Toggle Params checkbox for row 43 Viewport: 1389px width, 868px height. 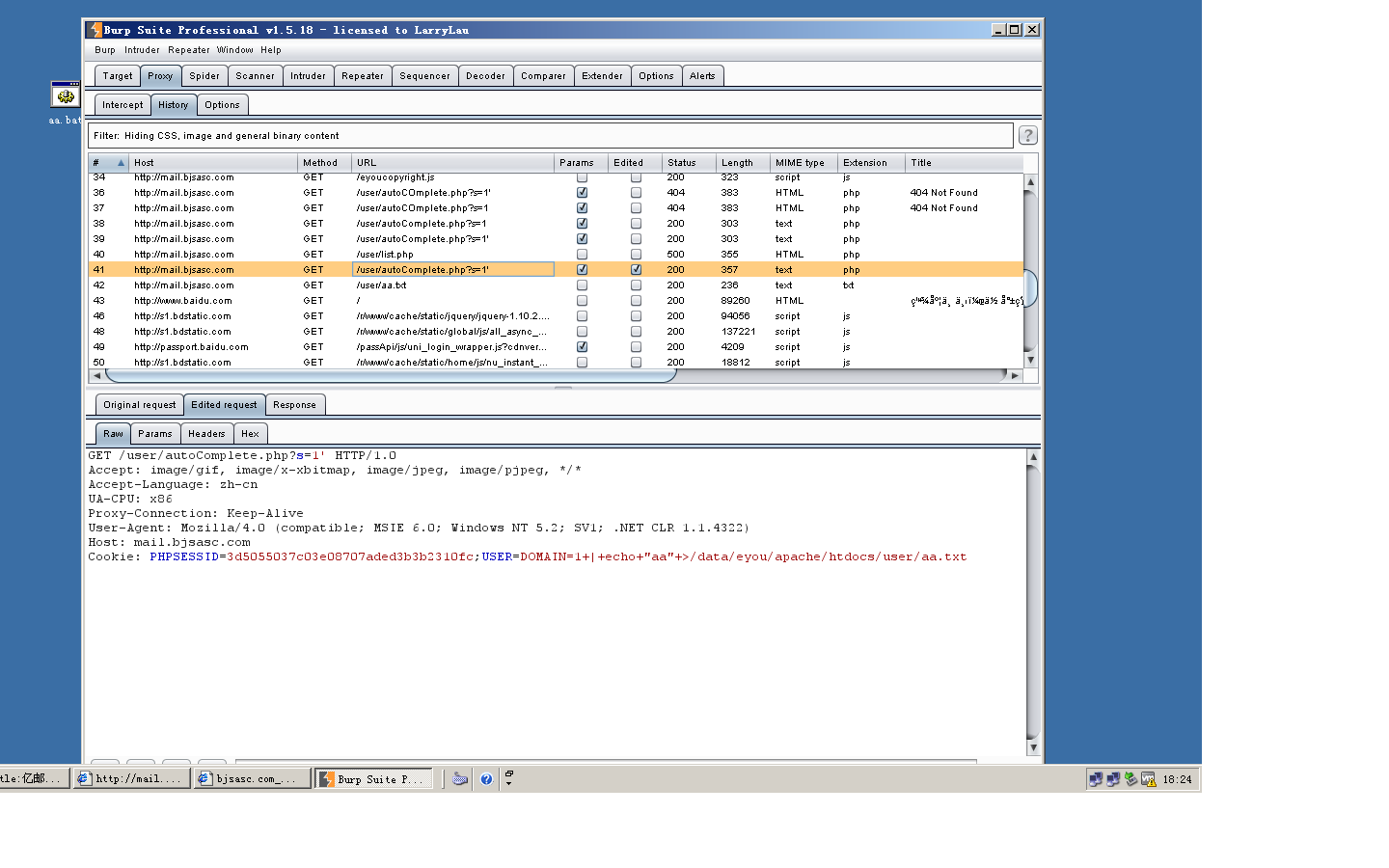582,301
